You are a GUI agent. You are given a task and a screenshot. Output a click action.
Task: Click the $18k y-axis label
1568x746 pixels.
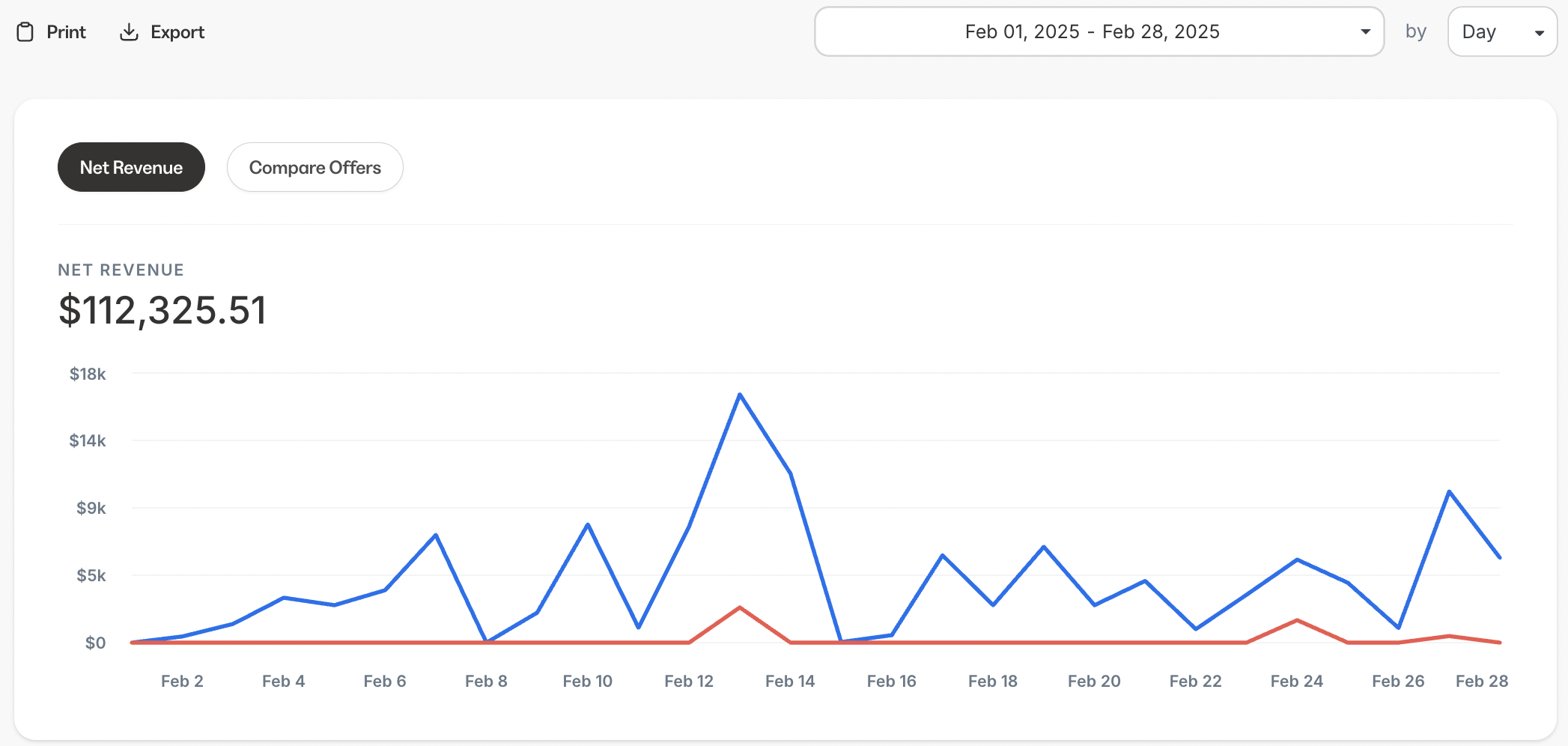88,374
